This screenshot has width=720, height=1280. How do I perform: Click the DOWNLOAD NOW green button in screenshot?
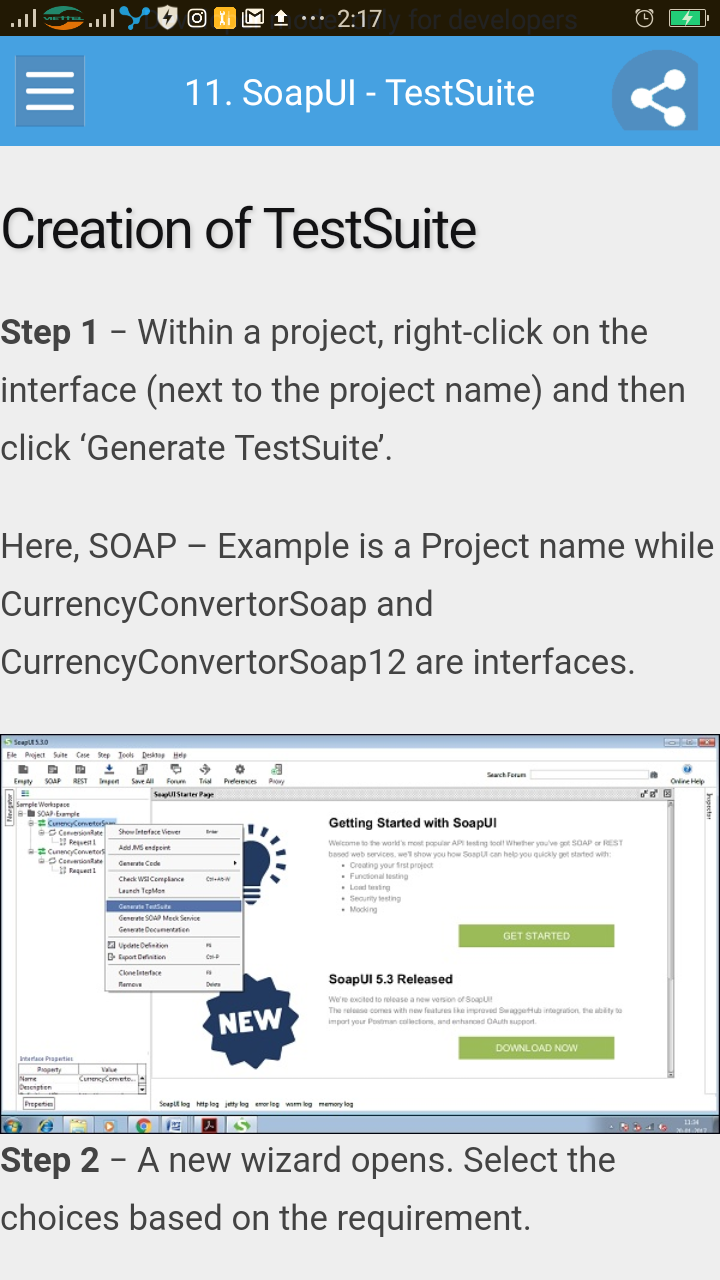(536, 1048)
